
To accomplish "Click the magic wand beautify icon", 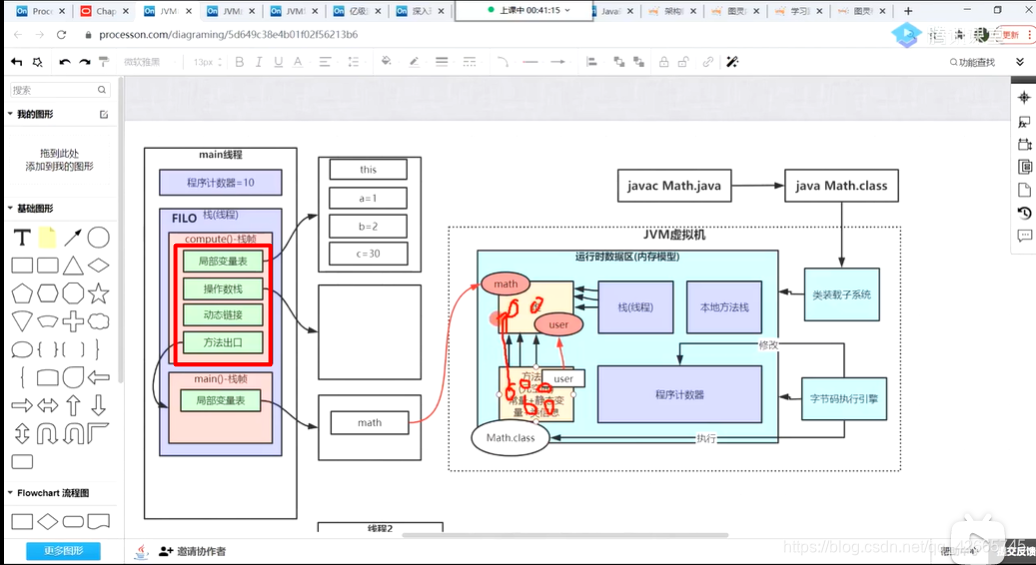I will [732, 61].
